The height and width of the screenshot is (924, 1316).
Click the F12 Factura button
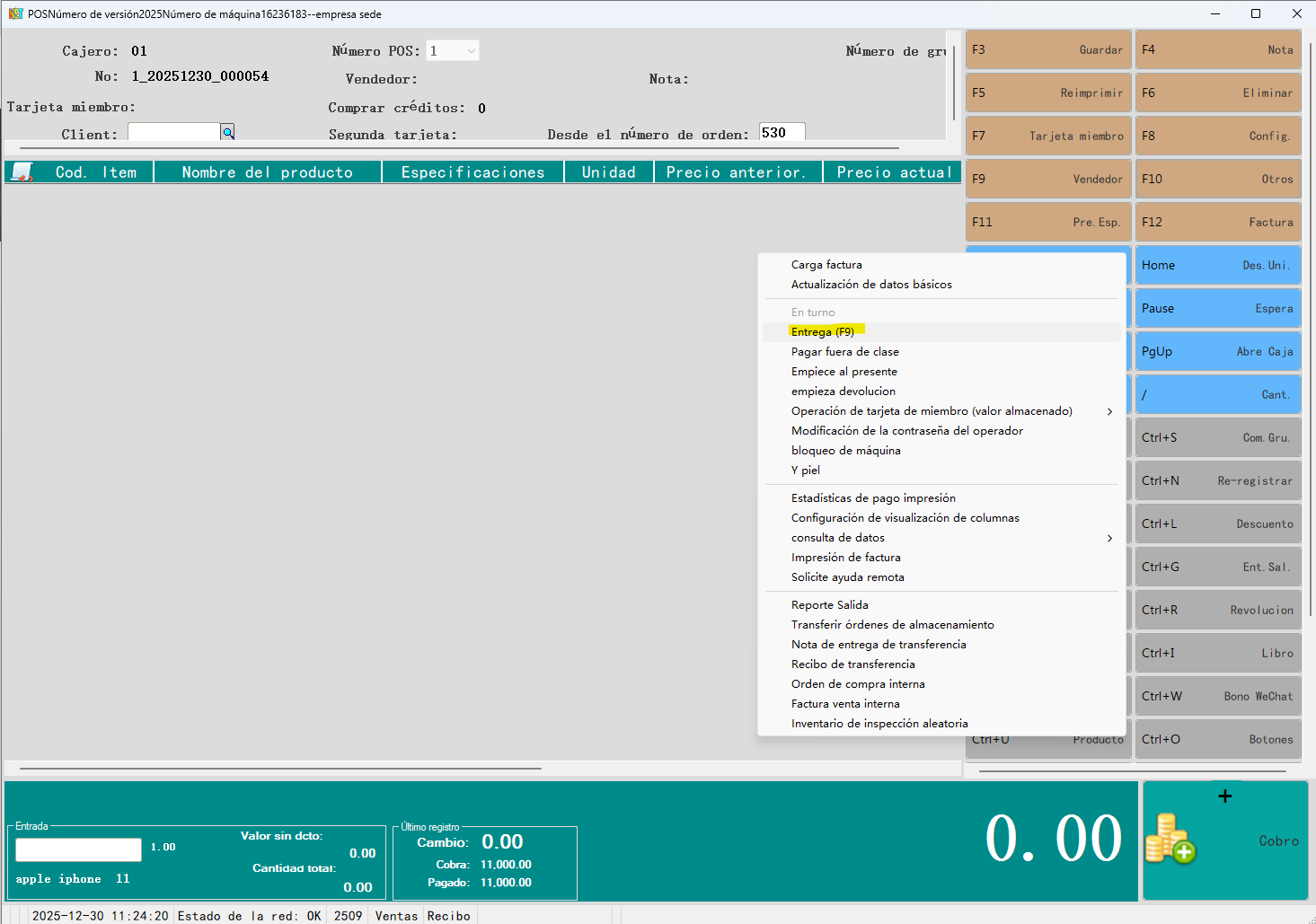(1217, 222)
